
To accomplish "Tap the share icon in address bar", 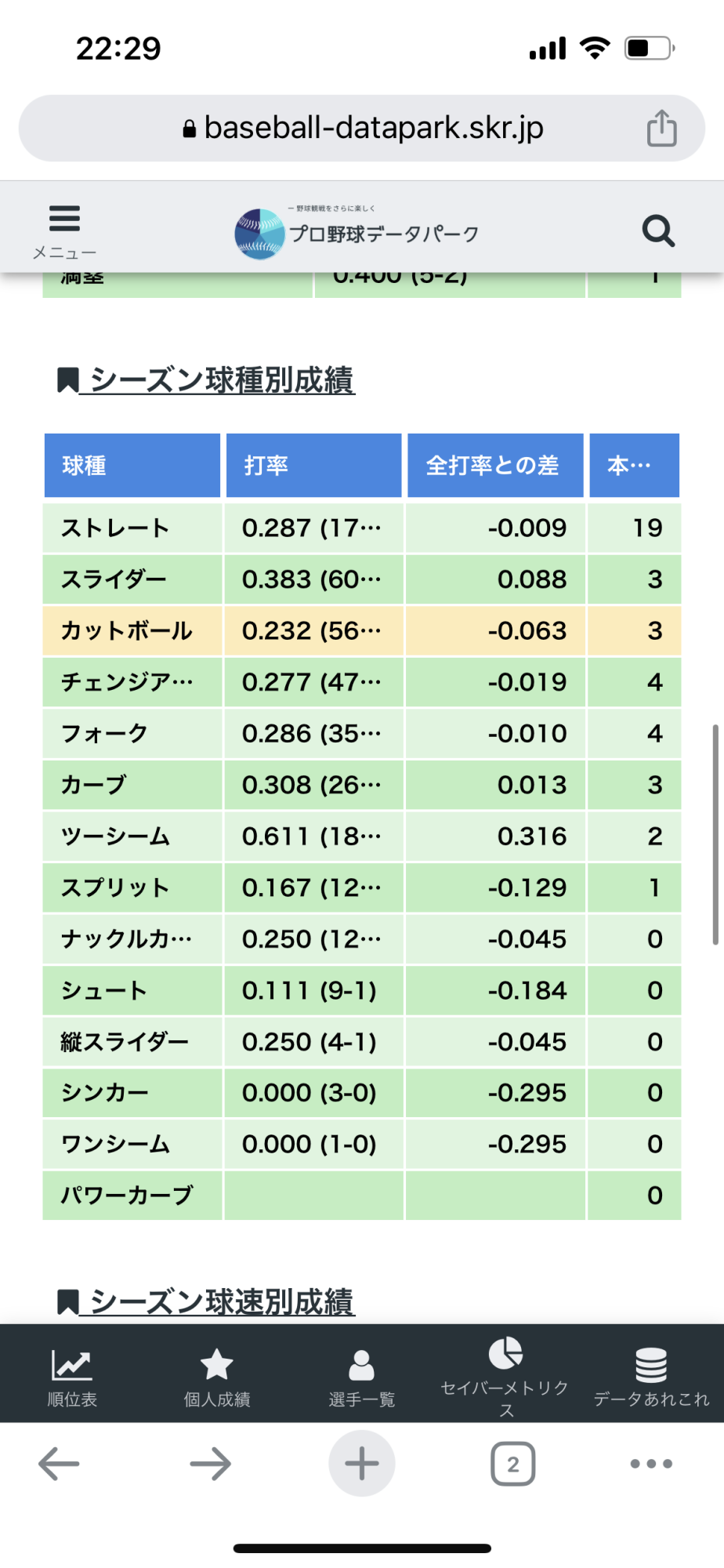I will click(661, 128).
